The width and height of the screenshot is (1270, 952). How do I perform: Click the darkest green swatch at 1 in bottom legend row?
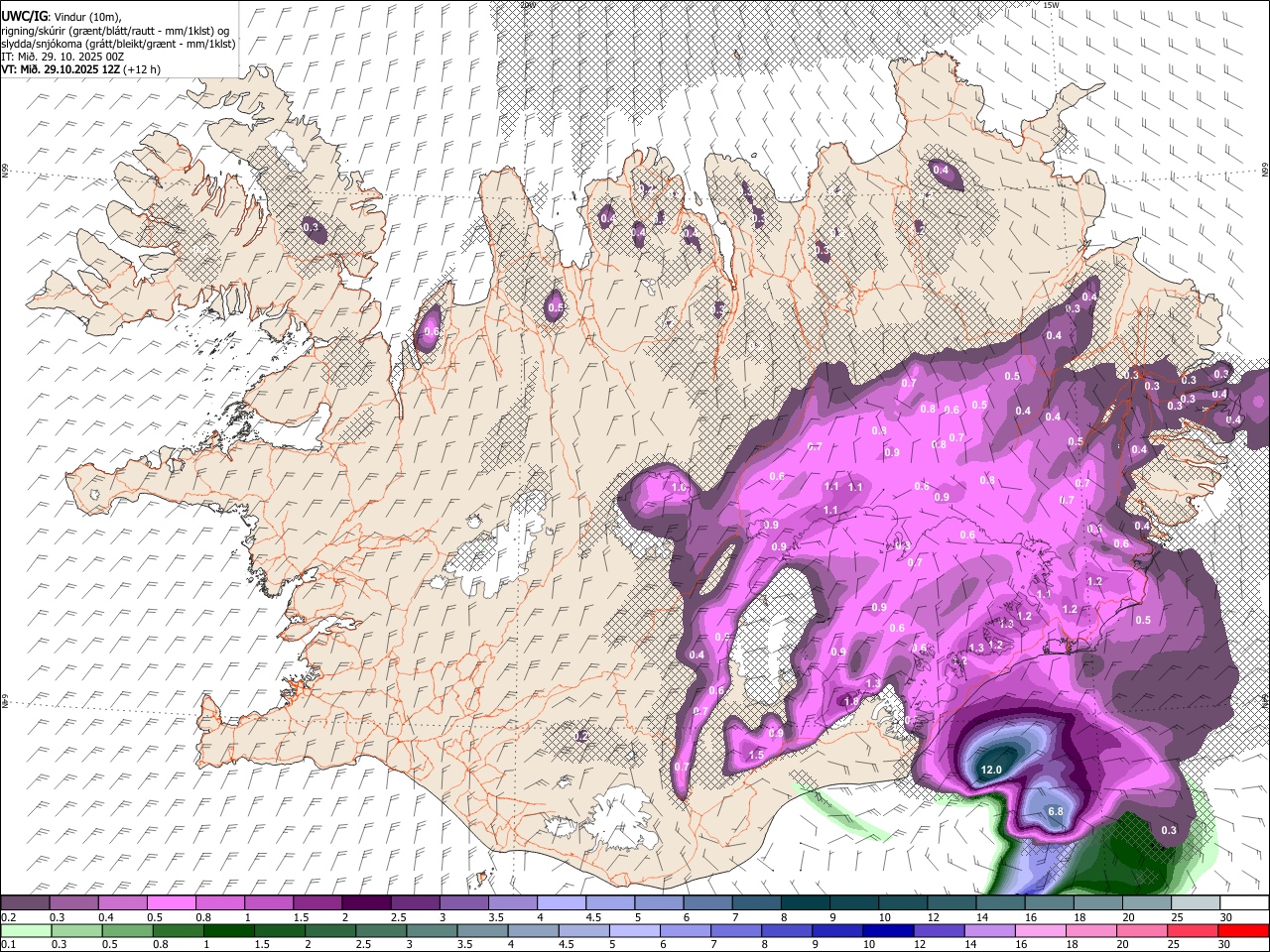(x=228, y=931)
